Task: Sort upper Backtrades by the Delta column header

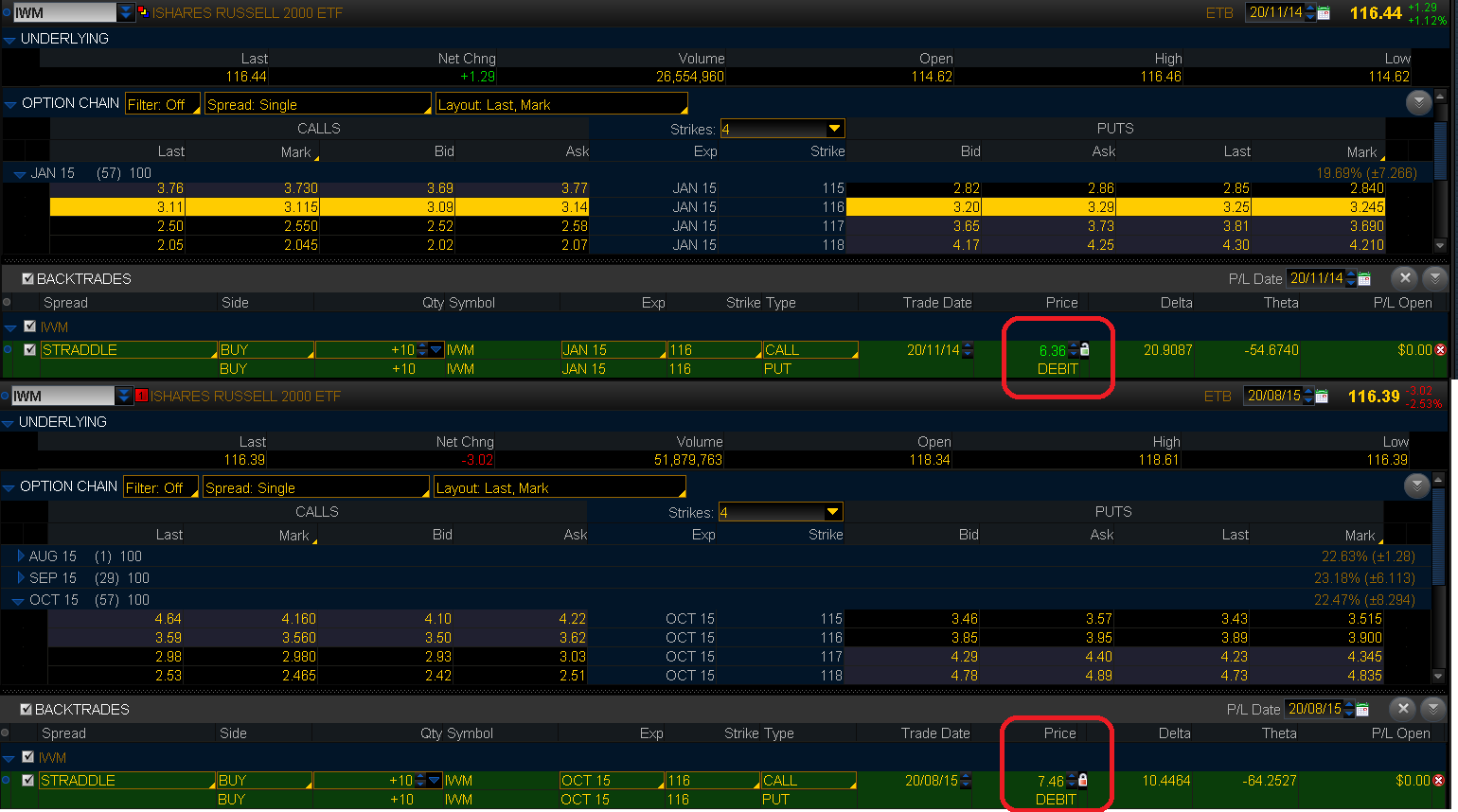Action: pos(1177,303)
